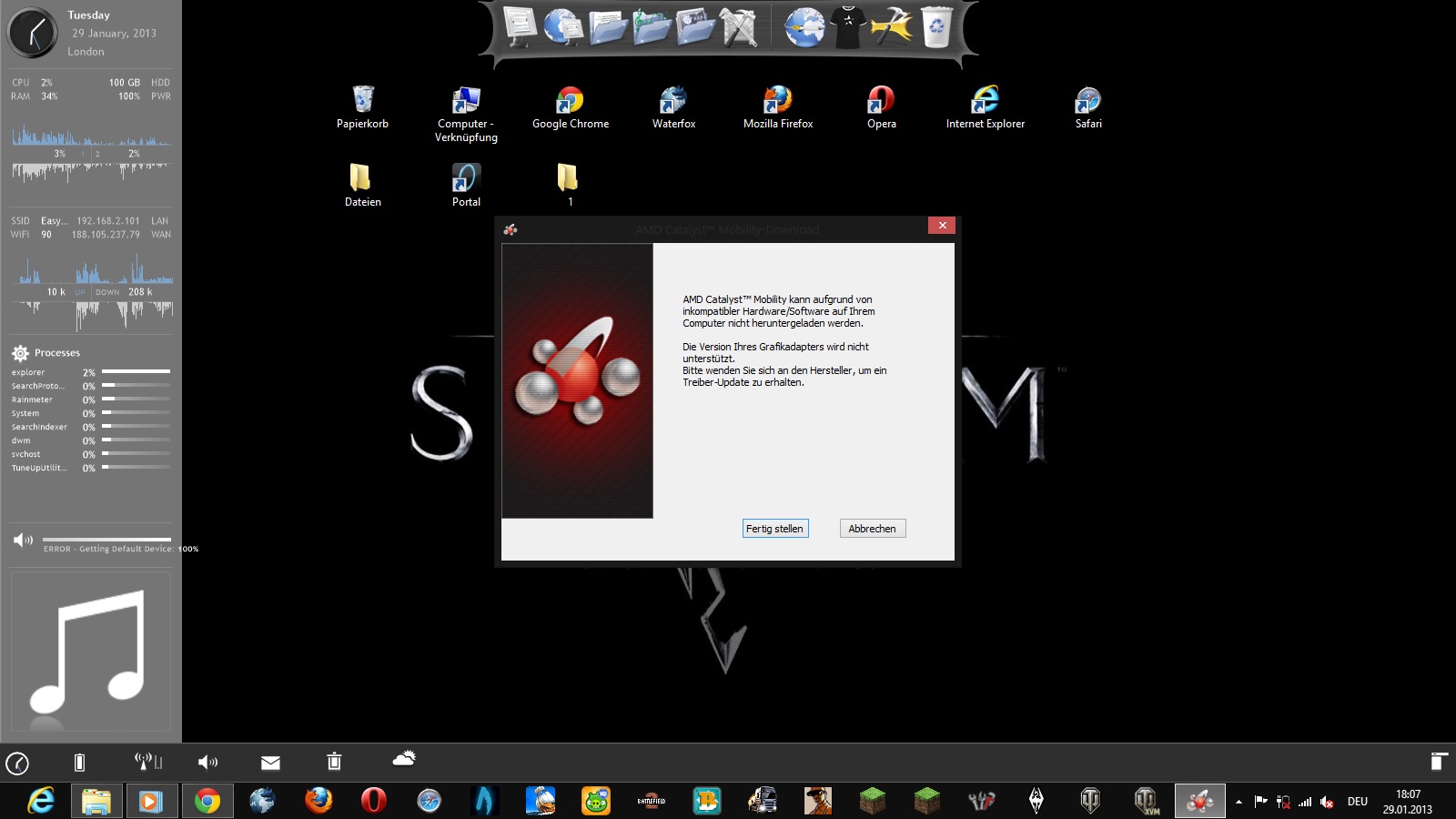1456x819 pixels.
Task: Select the Opera desktop shortcut
Action: pyautogui.click(x=881, y=107)
